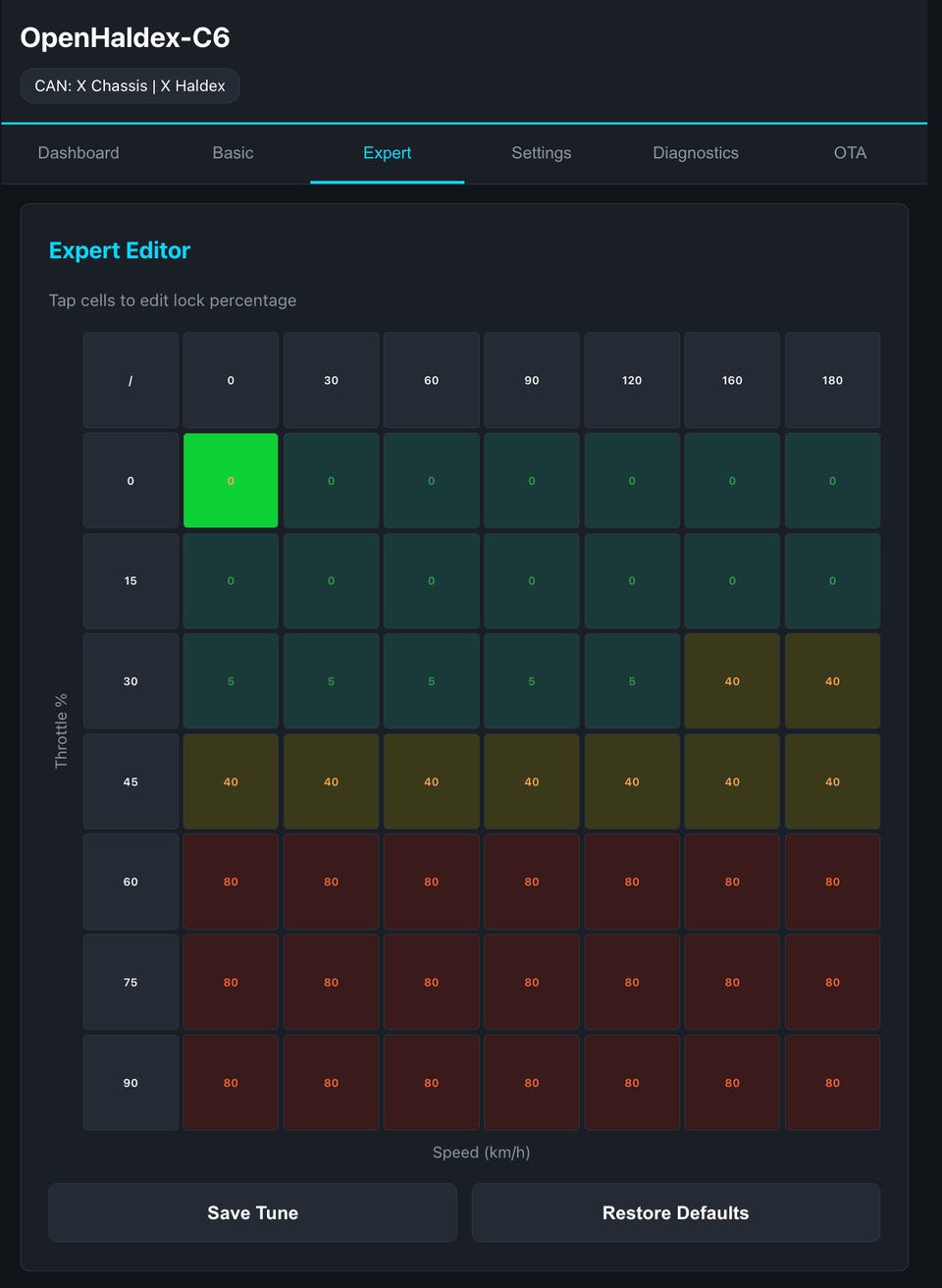Click the speed 60 column header
The image size is (942, 1288).
(432, 380)
